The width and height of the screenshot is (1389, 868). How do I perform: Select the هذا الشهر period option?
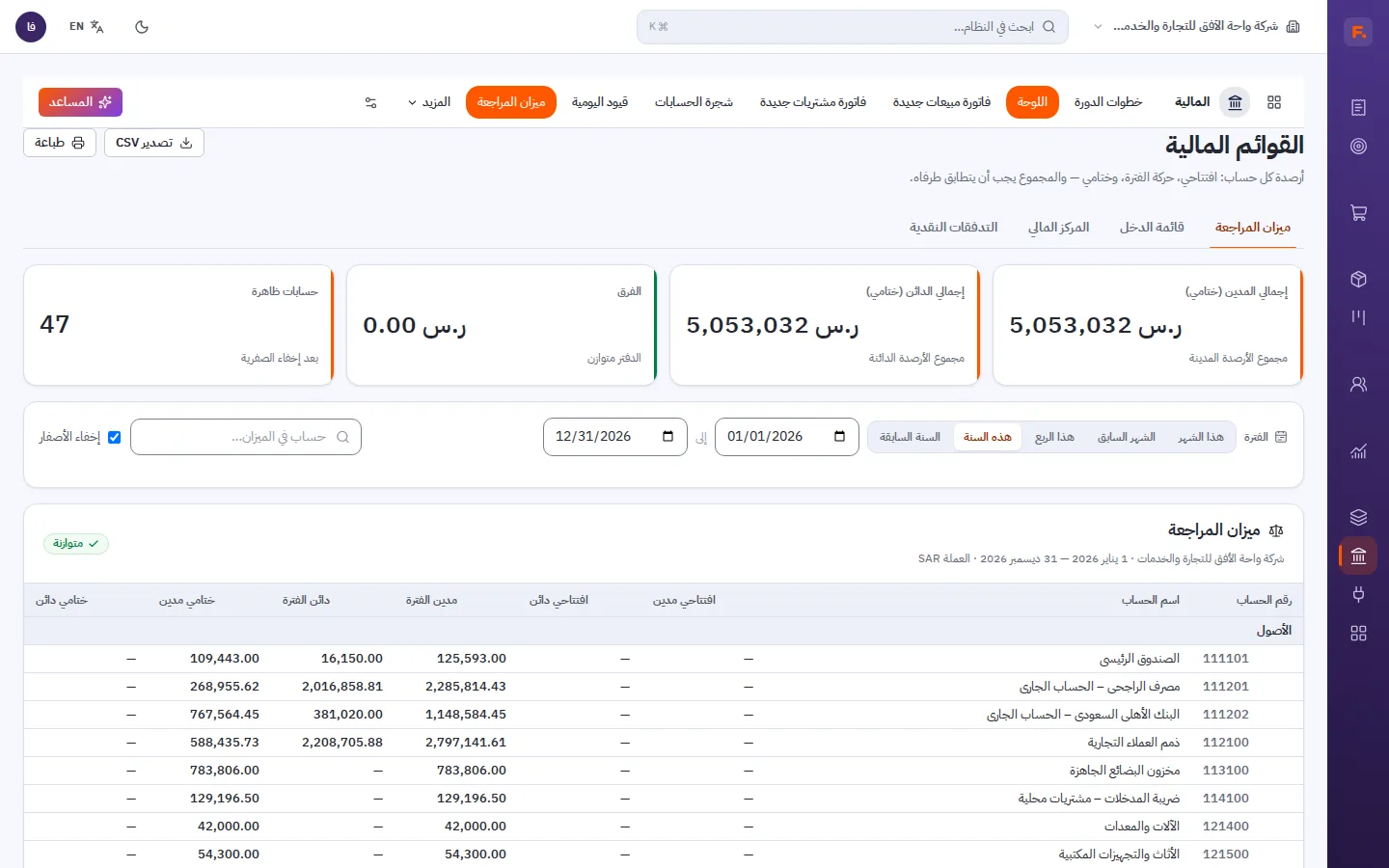1201,437
